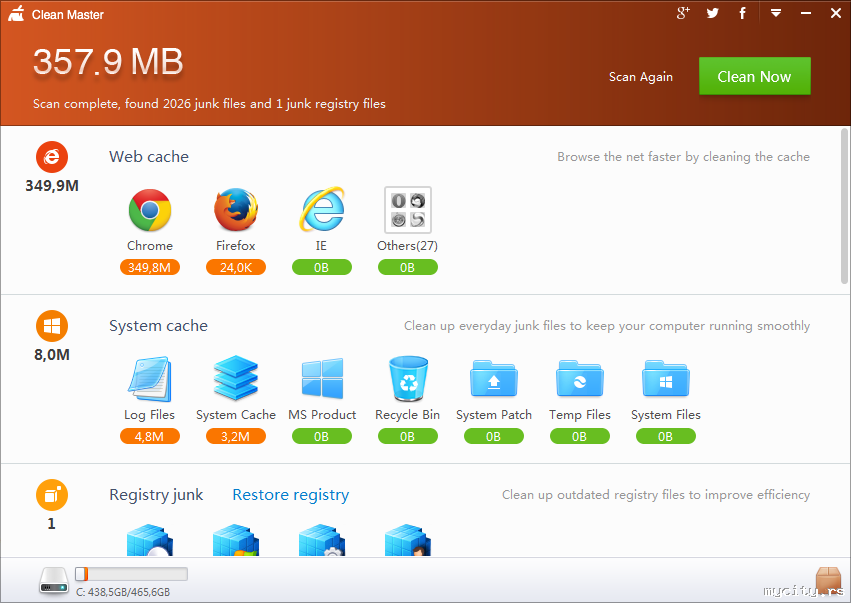Click the System cache category icon
The width and height of the screenshot is (851, 603).
(52, 326)
